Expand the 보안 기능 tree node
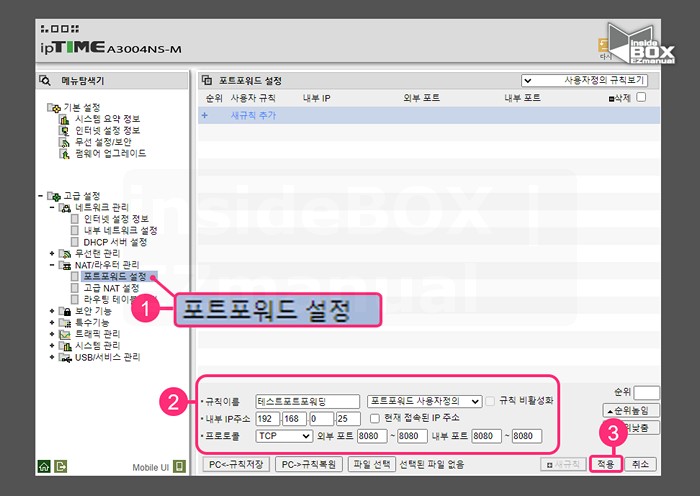This screenshot has width=700, height=496. tap(51, 311)
